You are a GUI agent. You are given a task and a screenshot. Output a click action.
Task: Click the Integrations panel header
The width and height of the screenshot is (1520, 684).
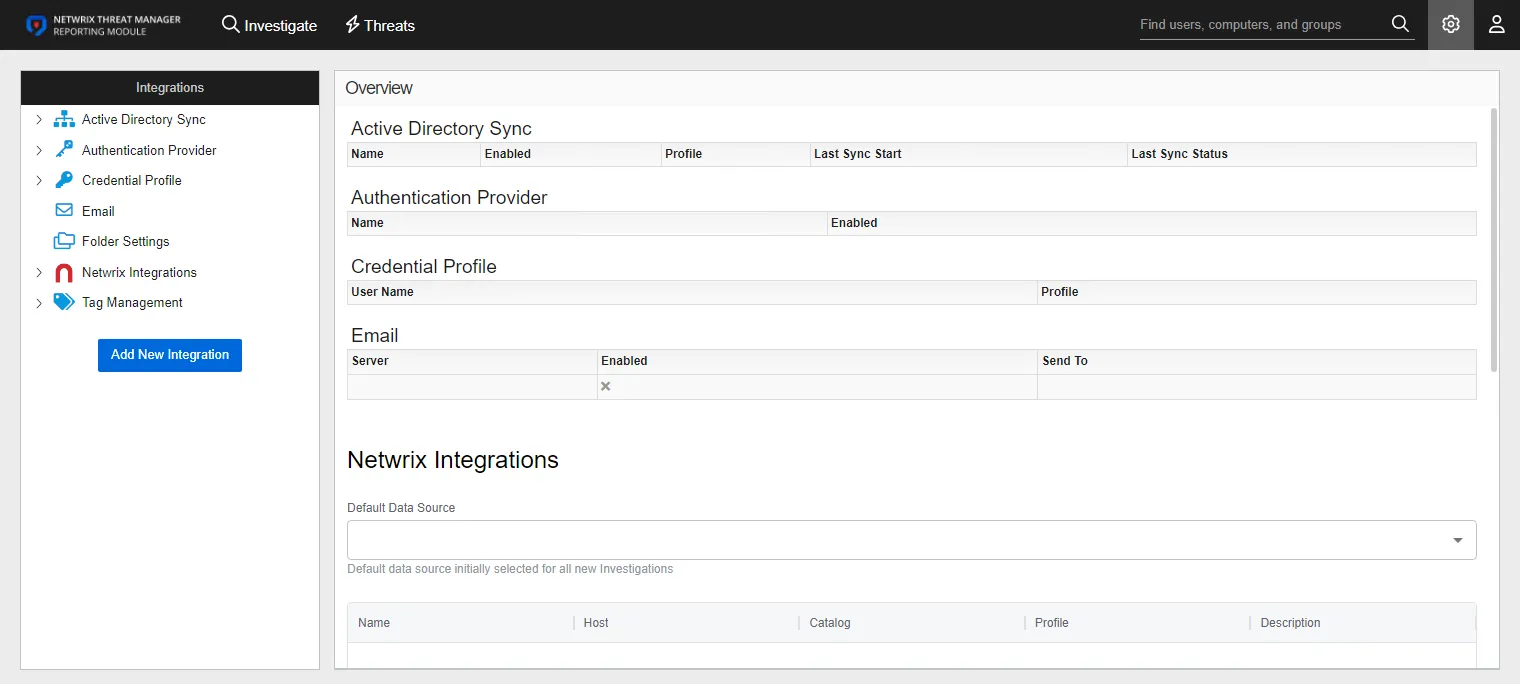pyautogui.click(x=170, y=88)
